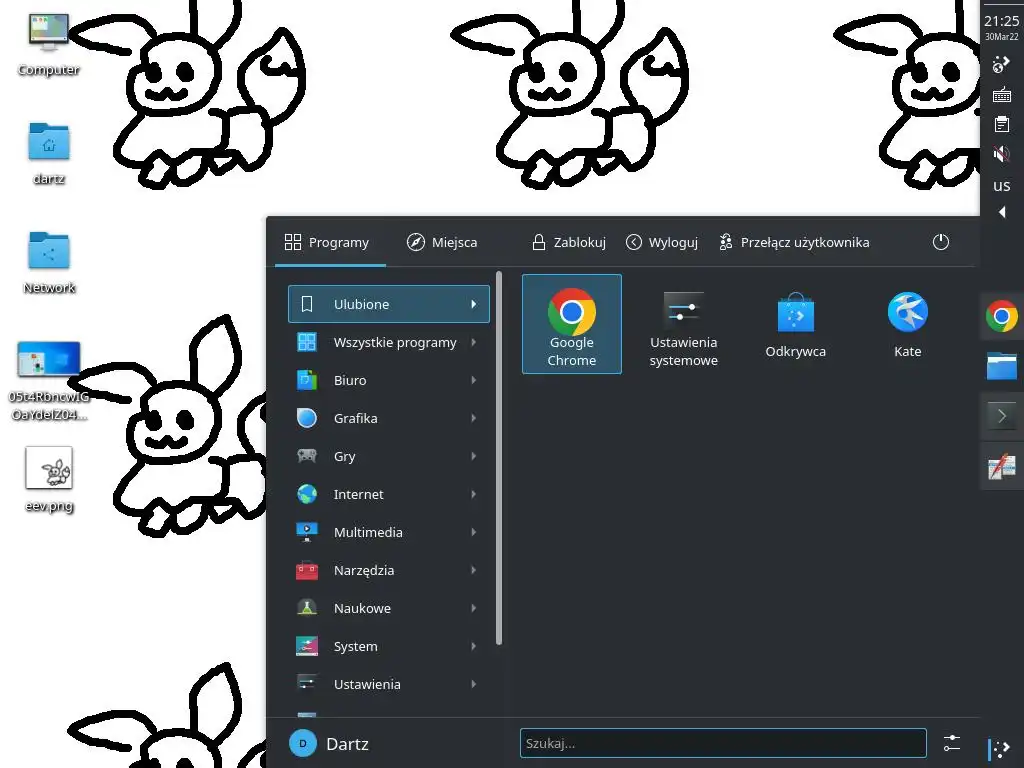Open file manager from the side panel
The width and height of the screenshot is (1024, 768).
(x=1001, y=366)
